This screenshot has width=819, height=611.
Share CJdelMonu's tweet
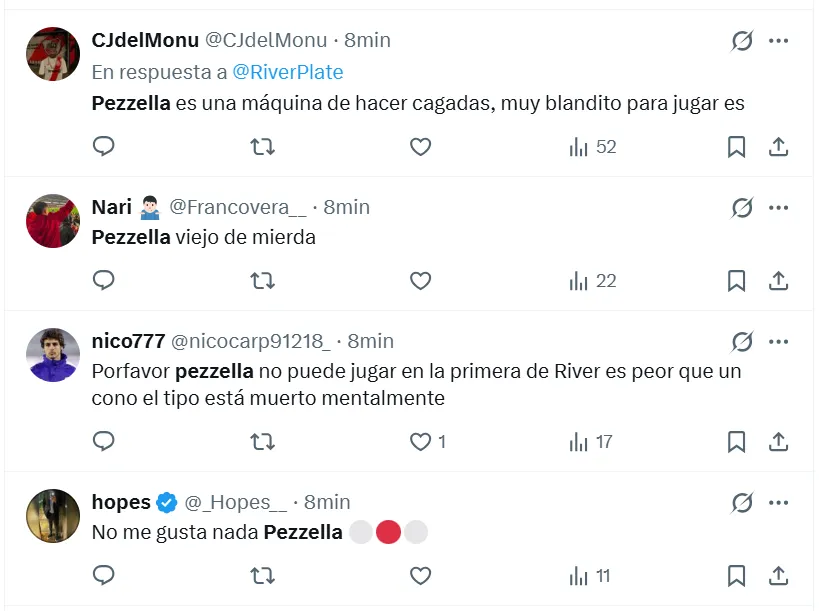(x=778, y=147)
